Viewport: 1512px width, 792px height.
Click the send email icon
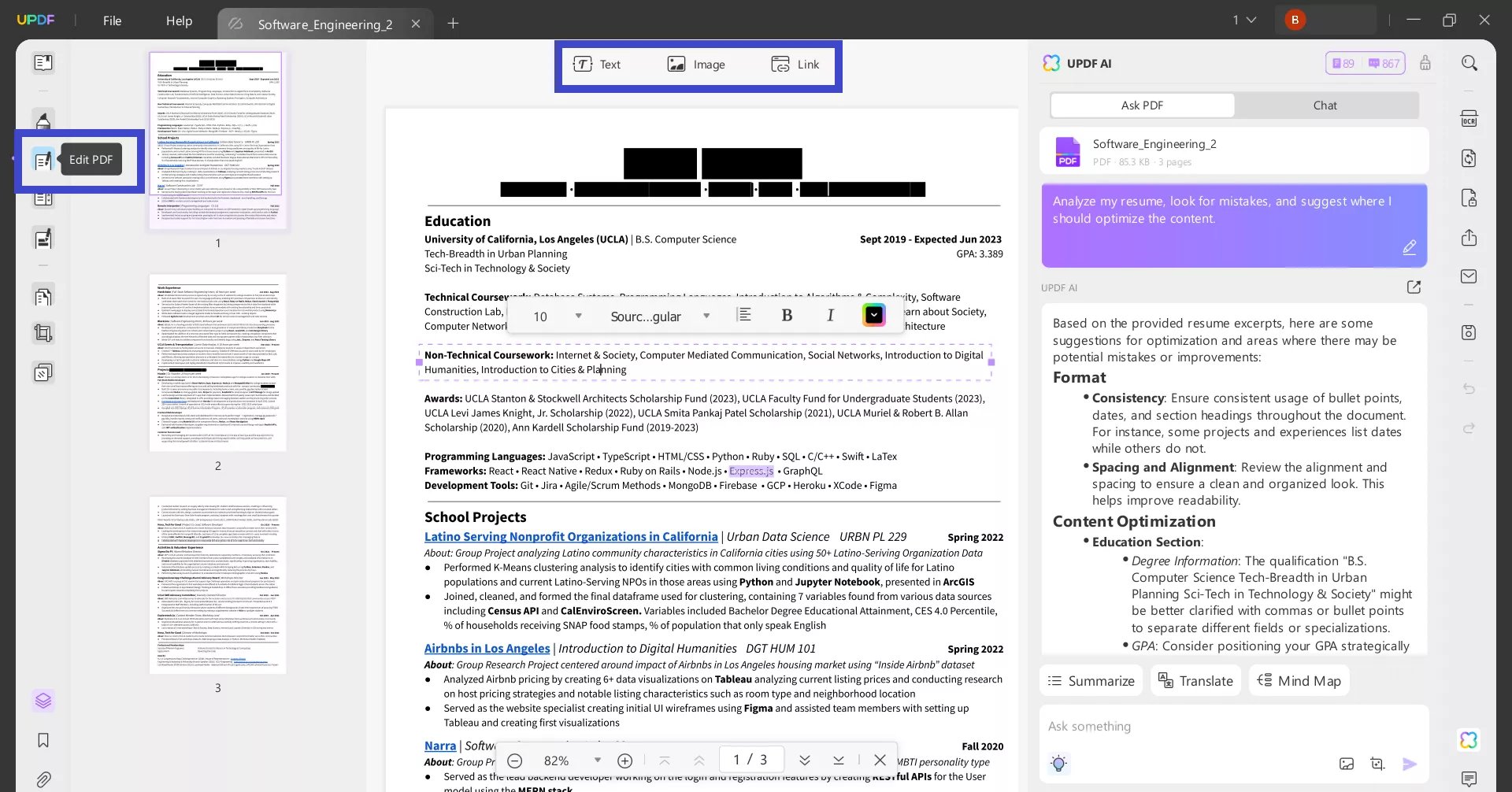click(1469, 276)
